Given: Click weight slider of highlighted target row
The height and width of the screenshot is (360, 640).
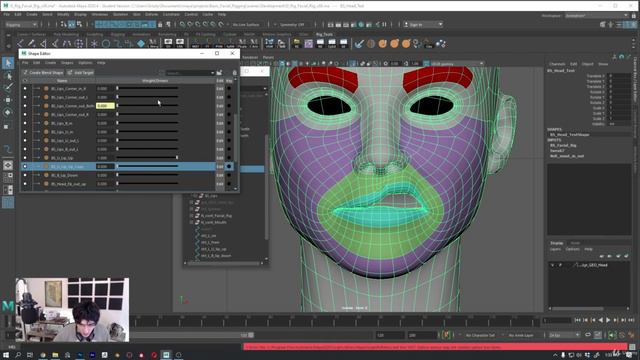Looking at the screenshot, I should 147,166.
